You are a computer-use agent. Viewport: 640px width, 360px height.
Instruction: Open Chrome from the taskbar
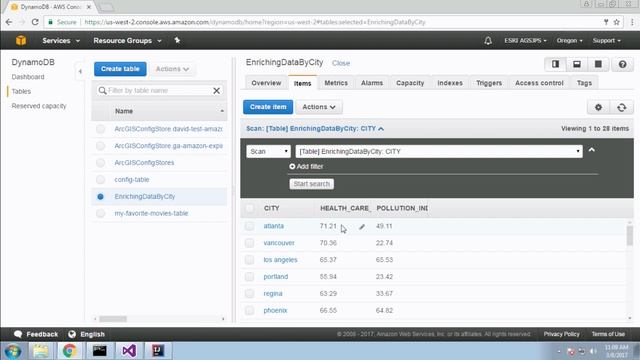coord(70,351)
